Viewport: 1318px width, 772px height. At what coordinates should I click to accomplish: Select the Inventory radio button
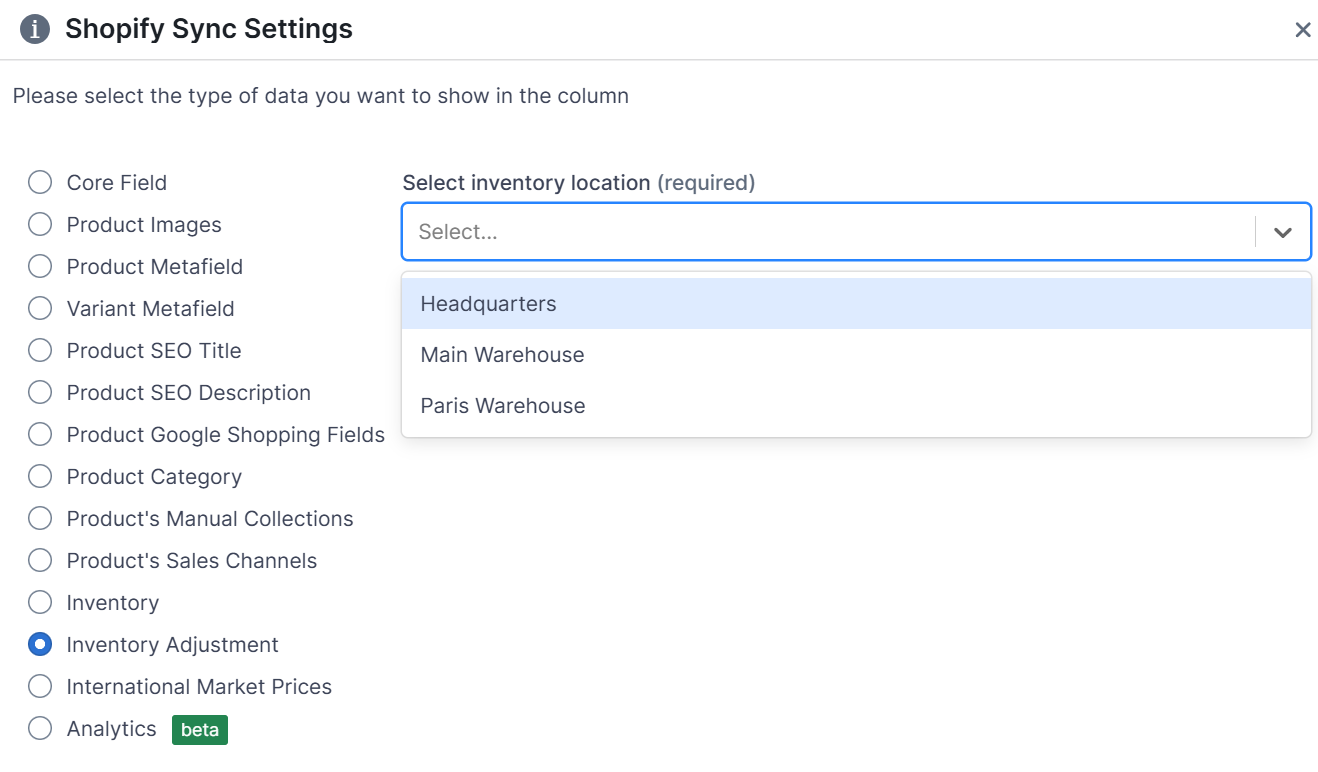pos(40,602)
